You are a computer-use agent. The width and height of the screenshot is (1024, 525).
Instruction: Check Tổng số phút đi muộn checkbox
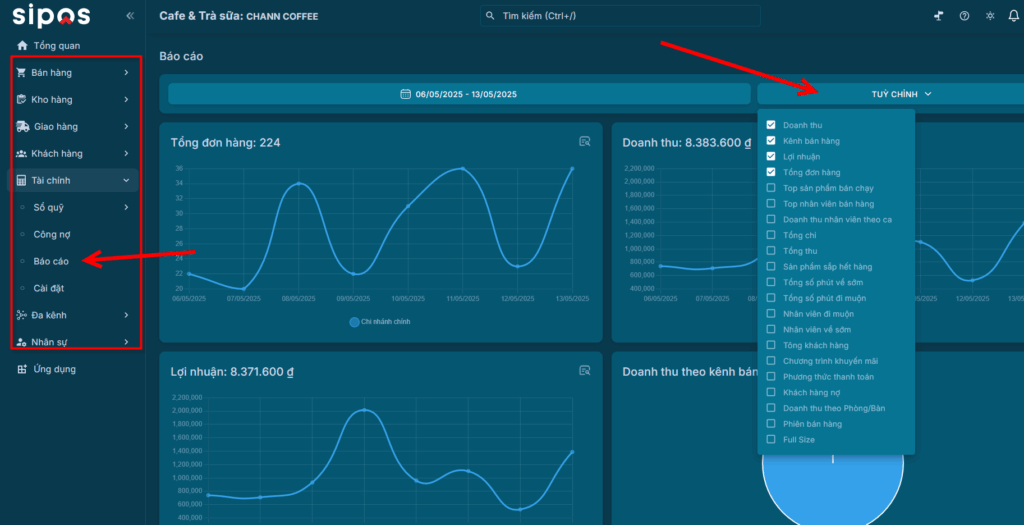(x=771, y=298)
